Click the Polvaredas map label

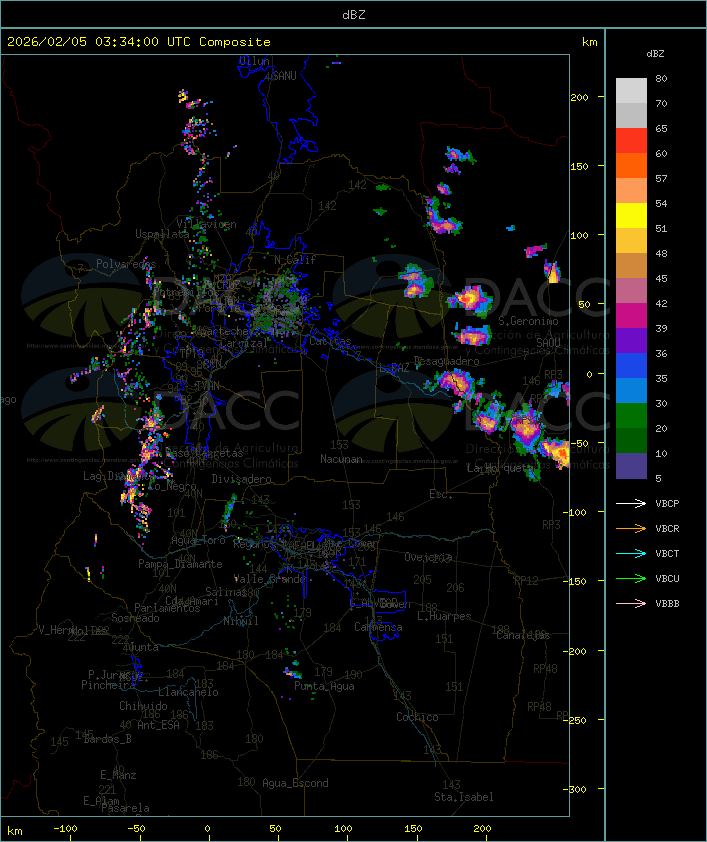click(126, 264)
